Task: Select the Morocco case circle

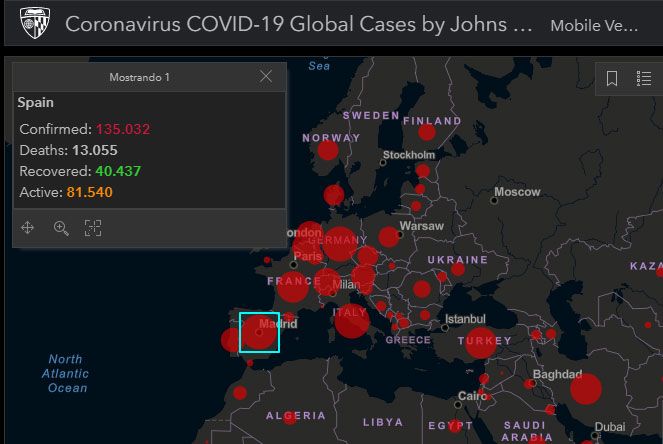Action: pyautogui.click(x=240, y=393)
